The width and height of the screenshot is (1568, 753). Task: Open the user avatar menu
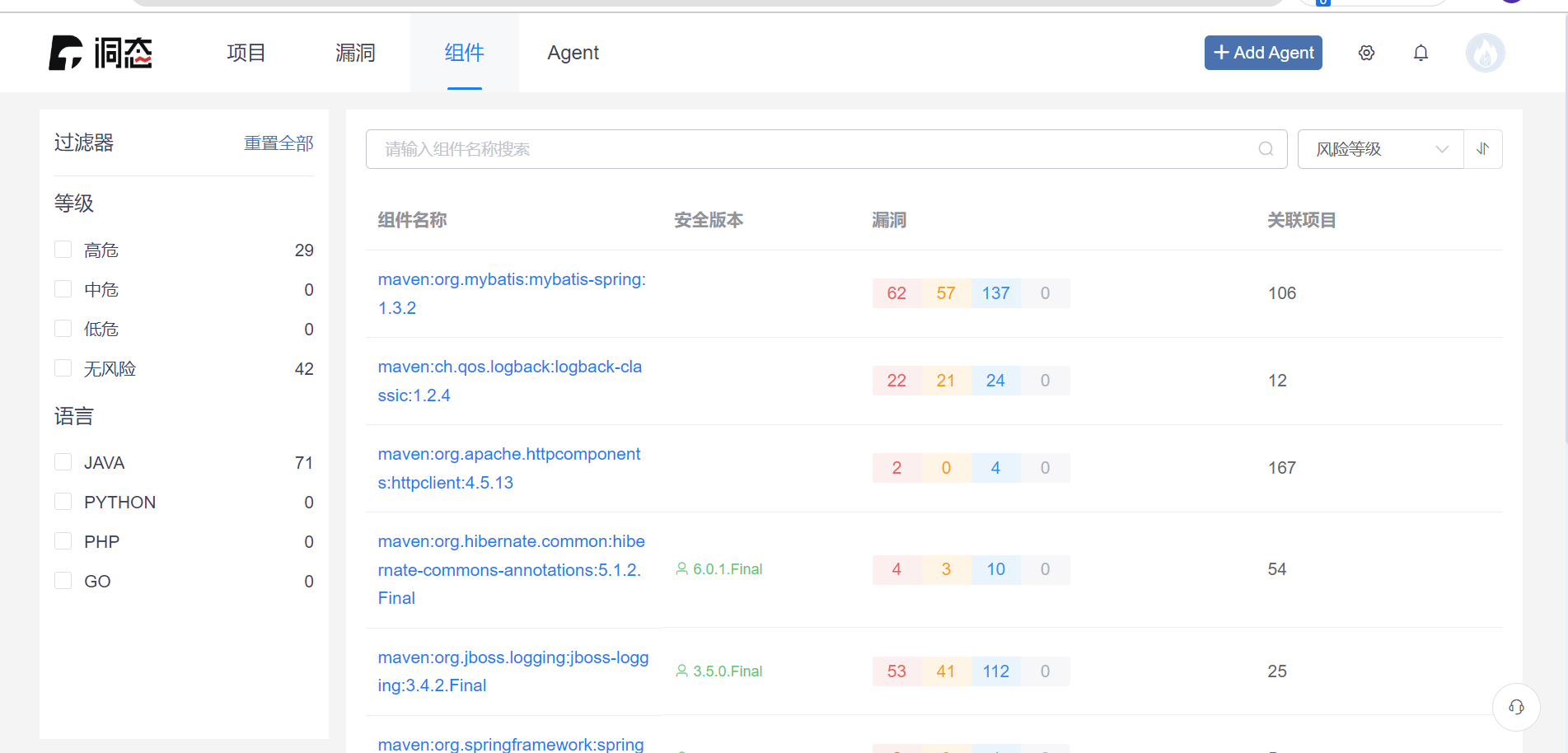1485,53
